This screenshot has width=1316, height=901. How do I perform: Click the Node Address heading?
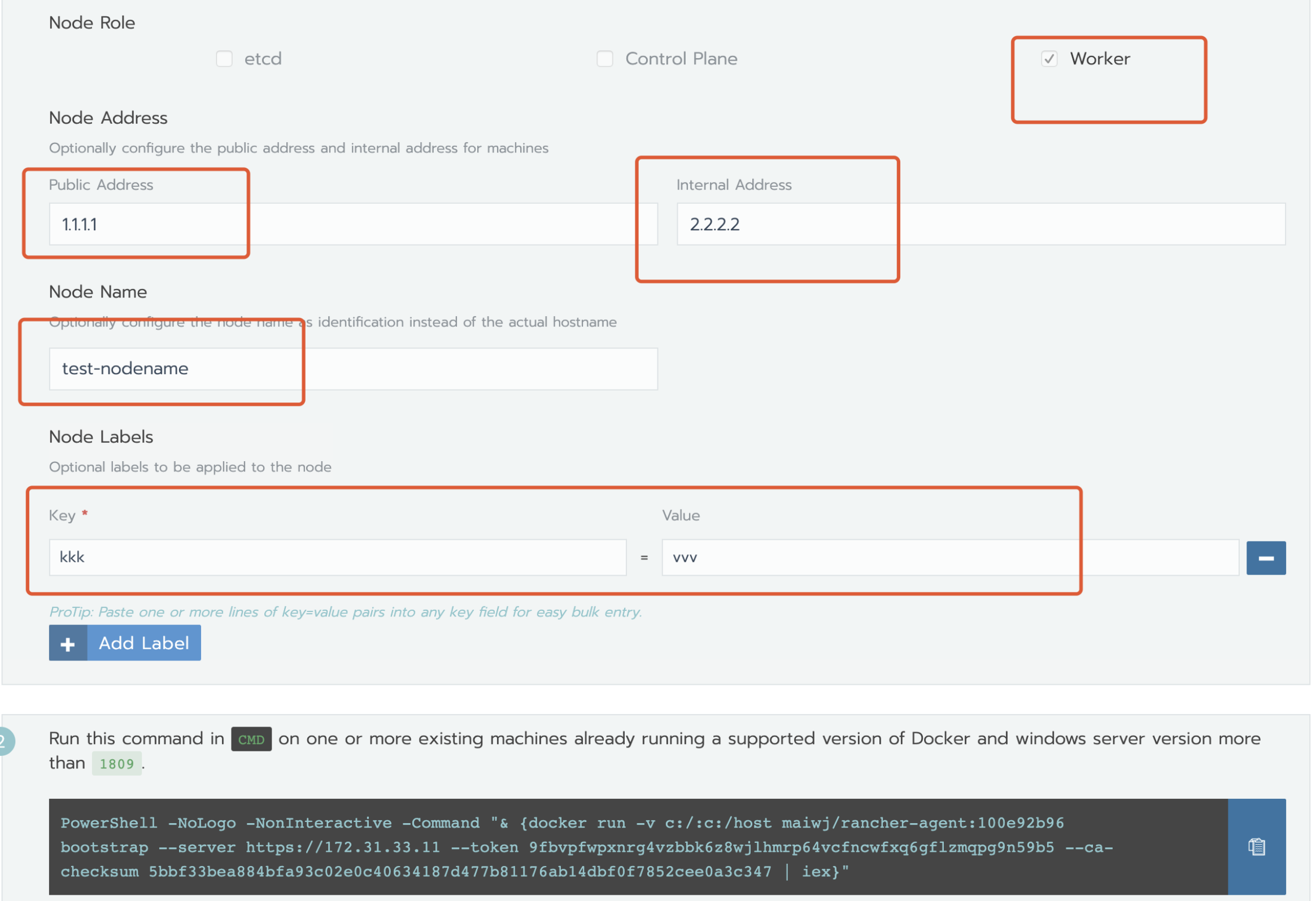coord(108,118)
